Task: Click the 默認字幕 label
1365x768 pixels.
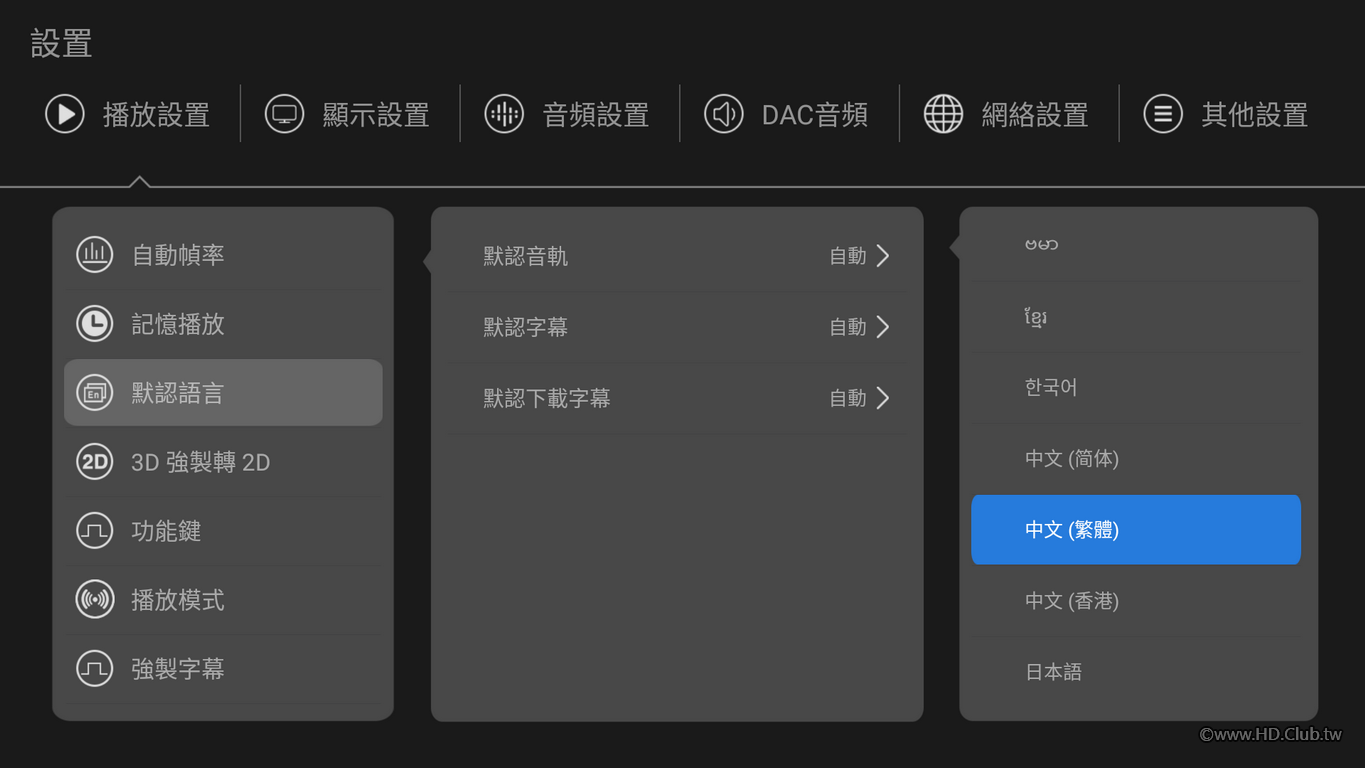Action: click(526, 327)
